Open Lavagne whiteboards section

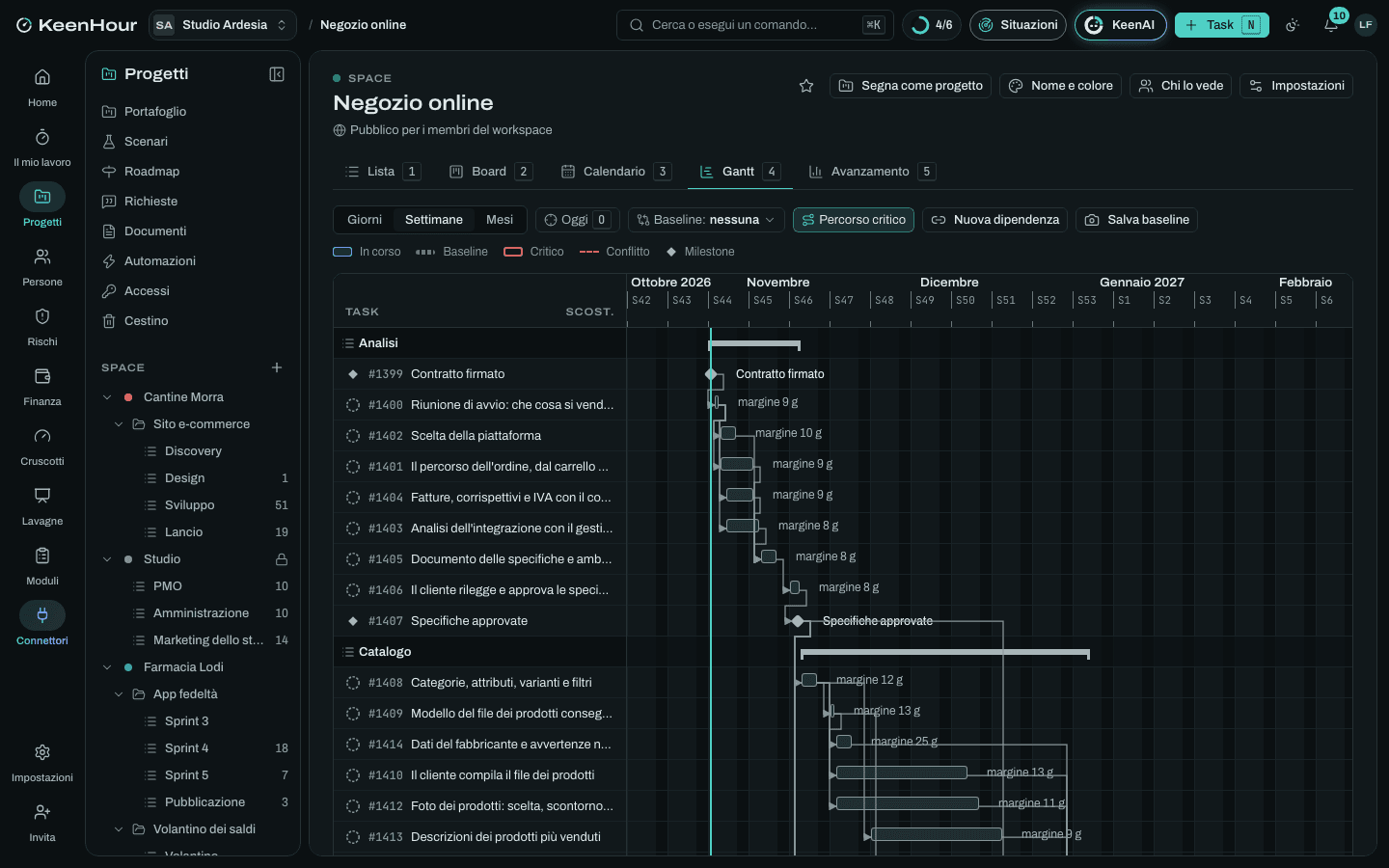(x=42, y=505)
